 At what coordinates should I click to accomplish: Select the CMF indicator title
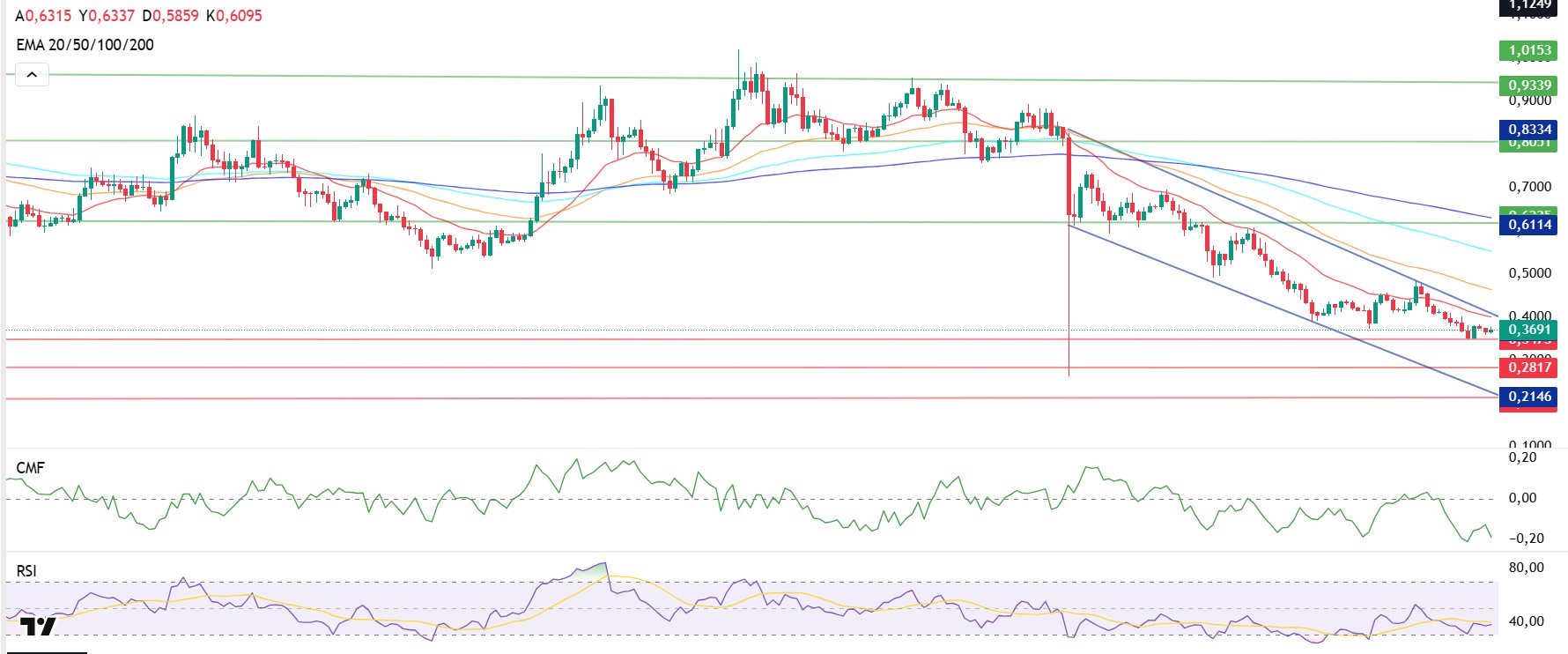pyautogui.click(x=30, y=468)
